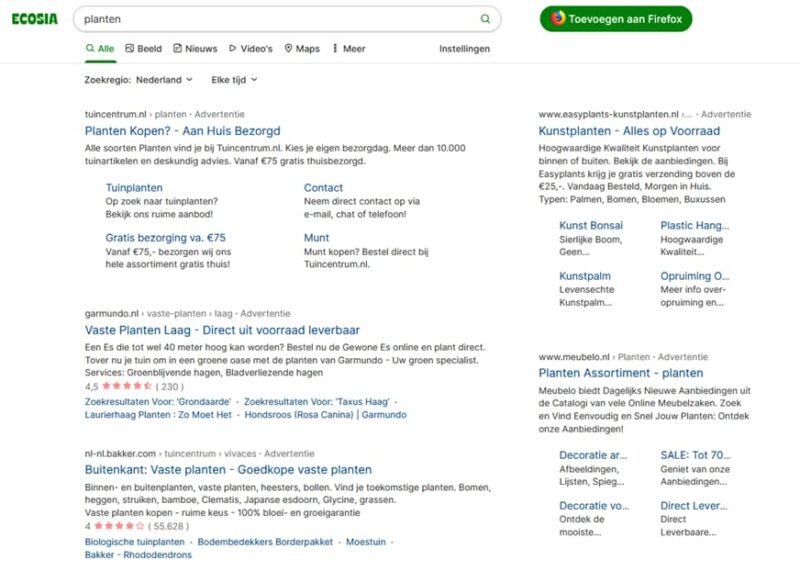Viewport: 800px width, 571px height.
Task: Click the magnifier search icon in search box
Action: tap(485, 19)
